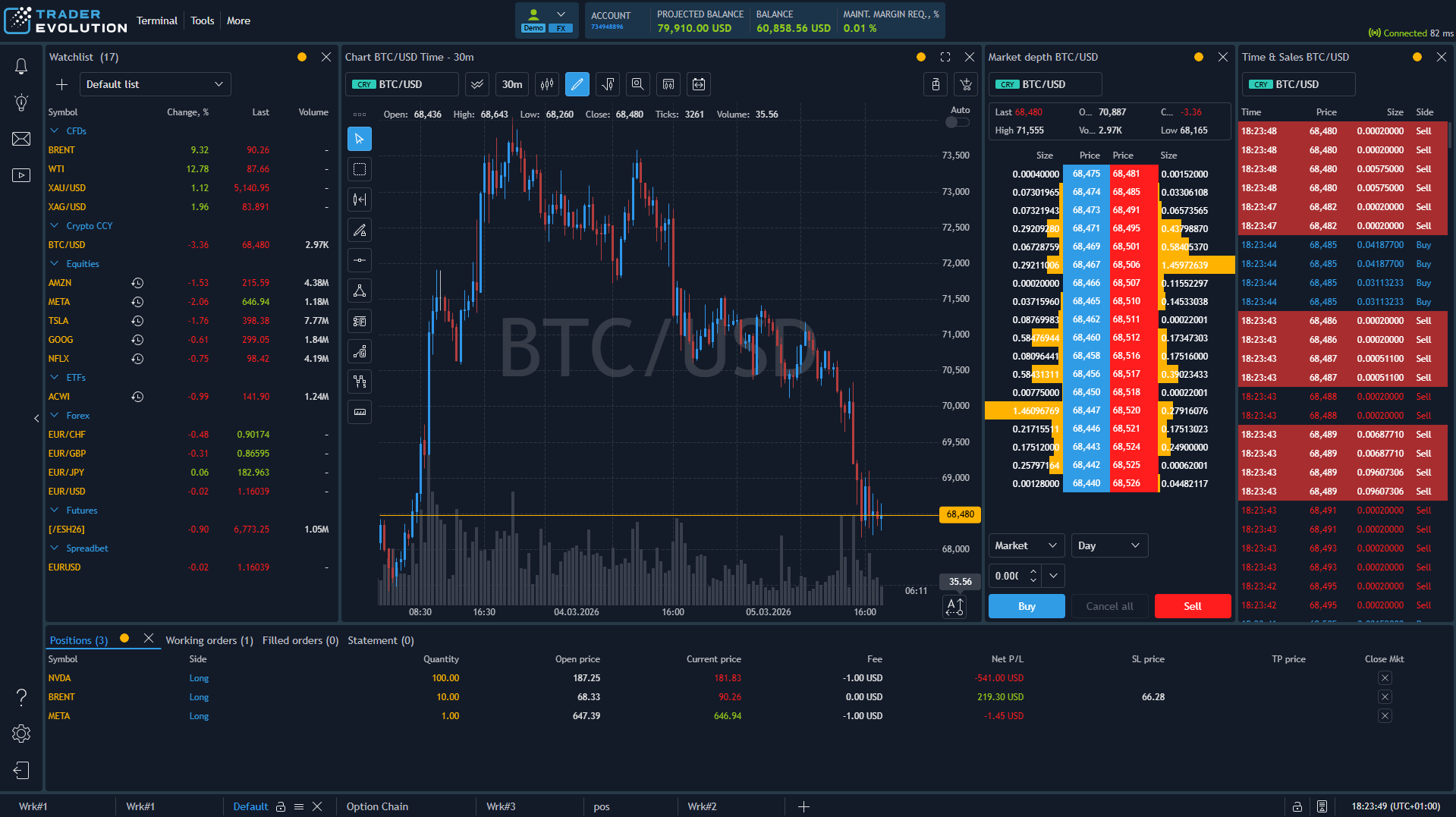Open the Day order duration dropdown
Screen dimensions: 1456x817
pyautogui.click(x=1109, y=545)
